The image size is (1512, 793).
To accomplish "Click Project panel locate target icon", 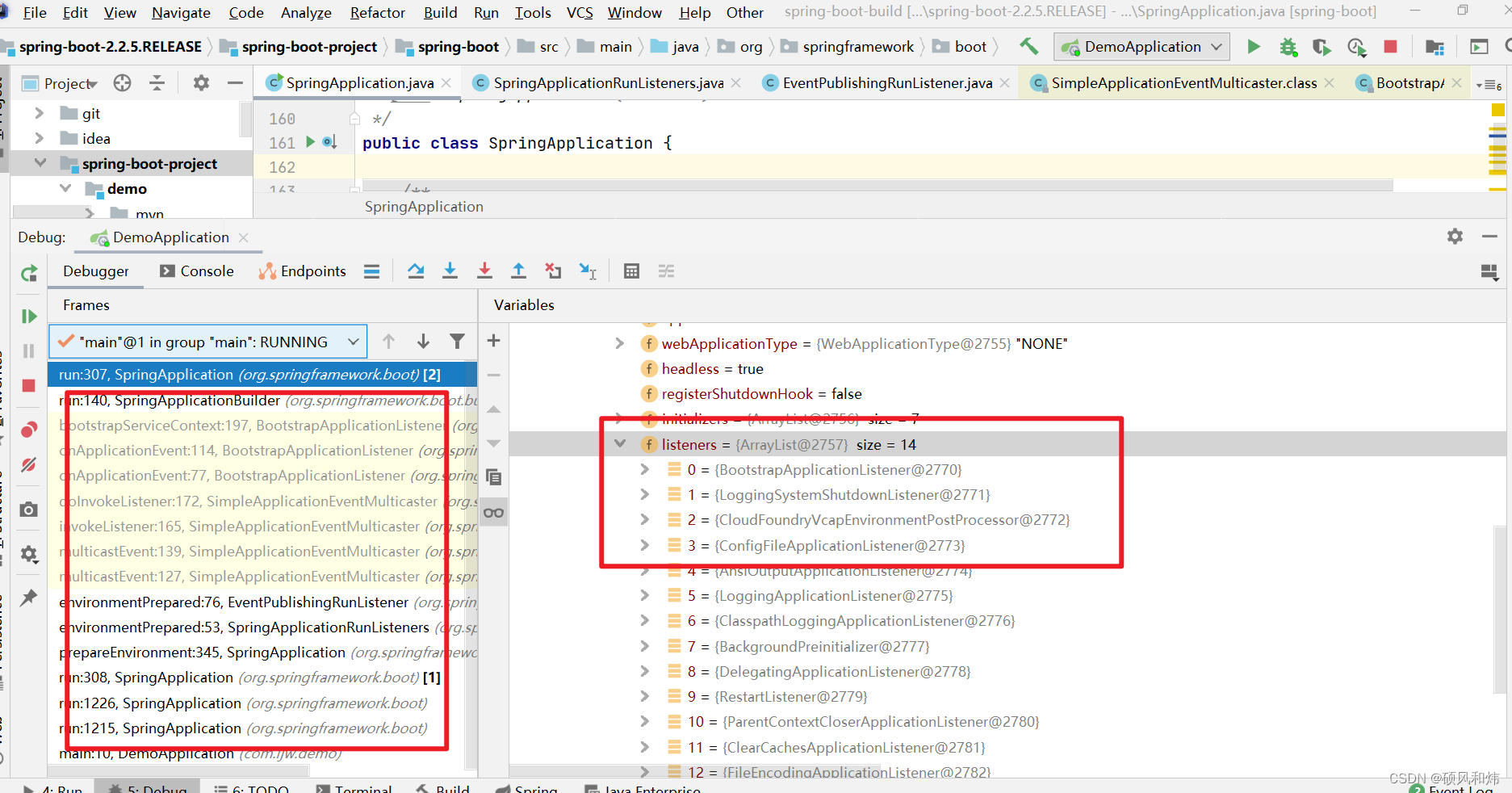I will (122, 83).
